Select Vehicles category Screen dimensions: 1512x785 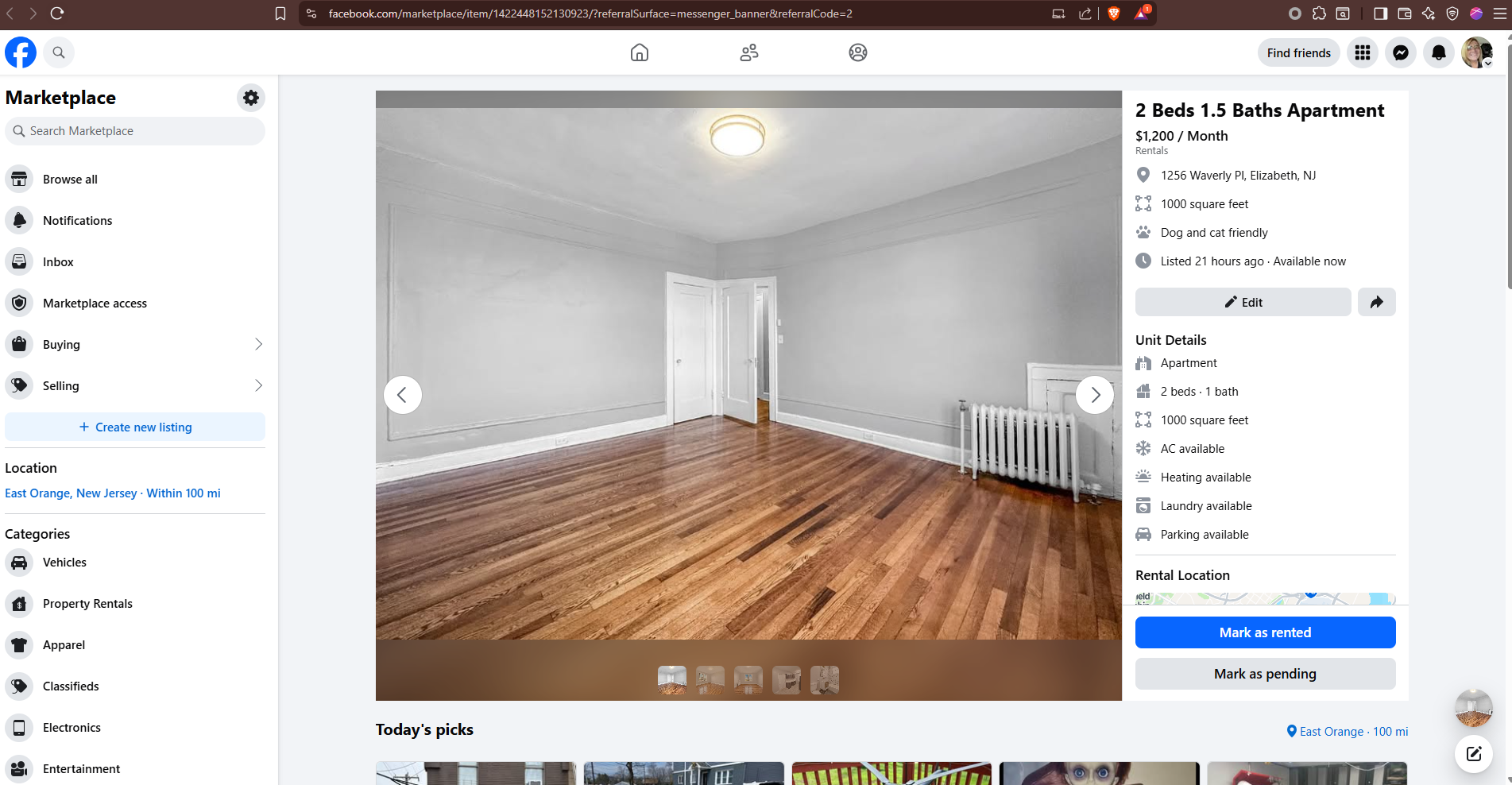click(x=135, y=563)
